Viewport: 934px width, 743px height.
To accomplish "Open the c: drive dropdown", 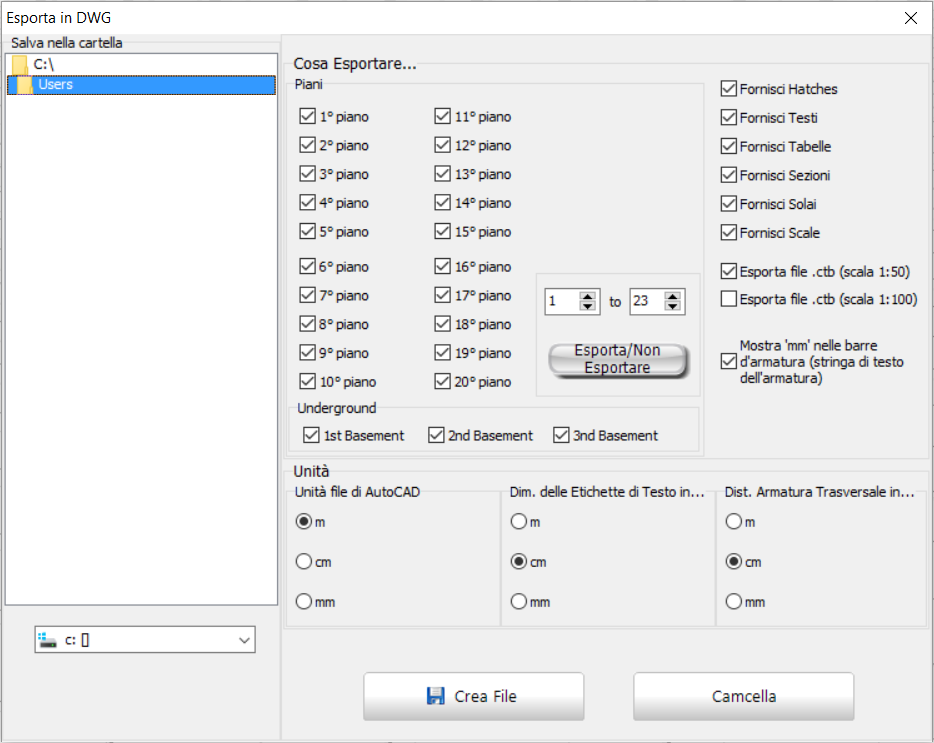I will [x=244, y=640].
